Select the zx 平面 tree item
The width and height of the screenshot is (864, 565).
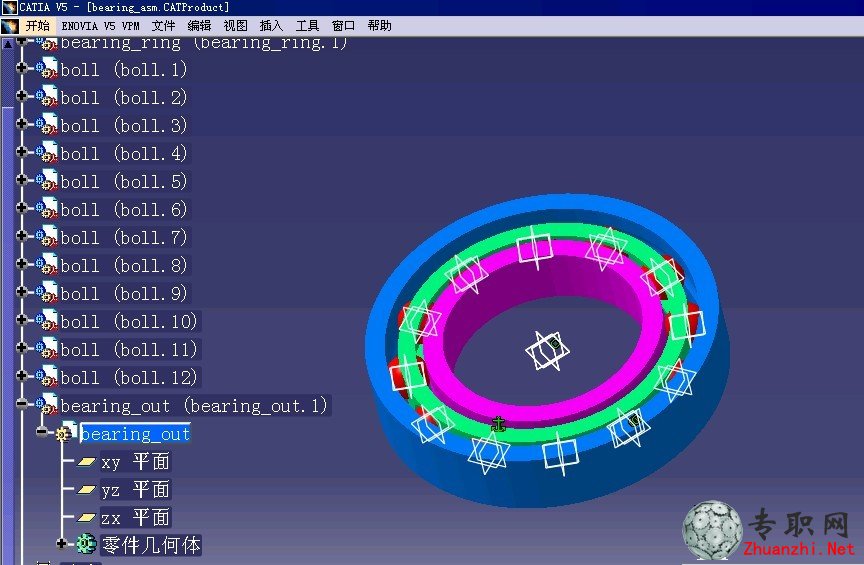coord(135,518)
